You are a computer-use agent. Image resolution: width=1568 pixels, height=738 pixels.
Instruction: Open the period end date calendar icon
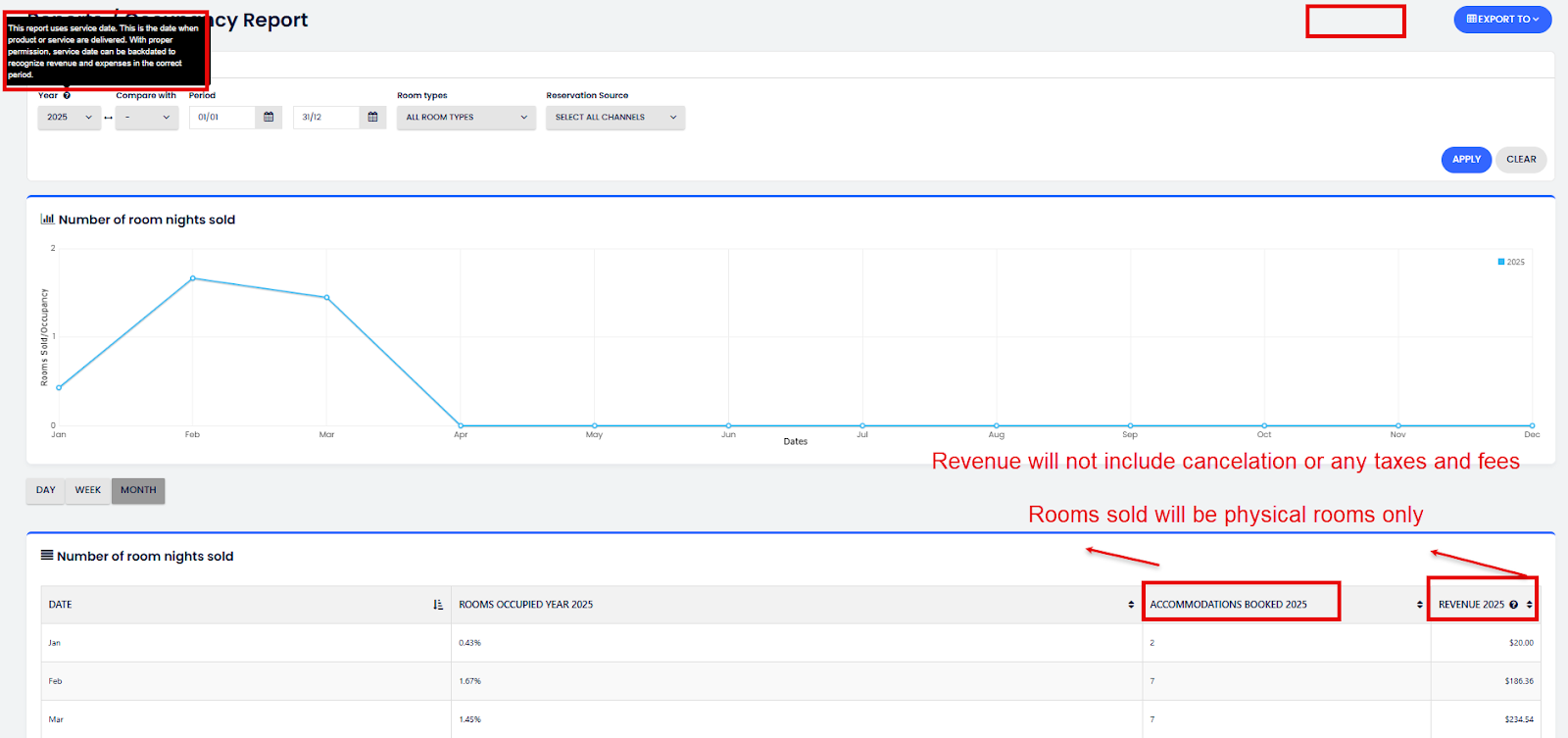(x=372, y=118)
